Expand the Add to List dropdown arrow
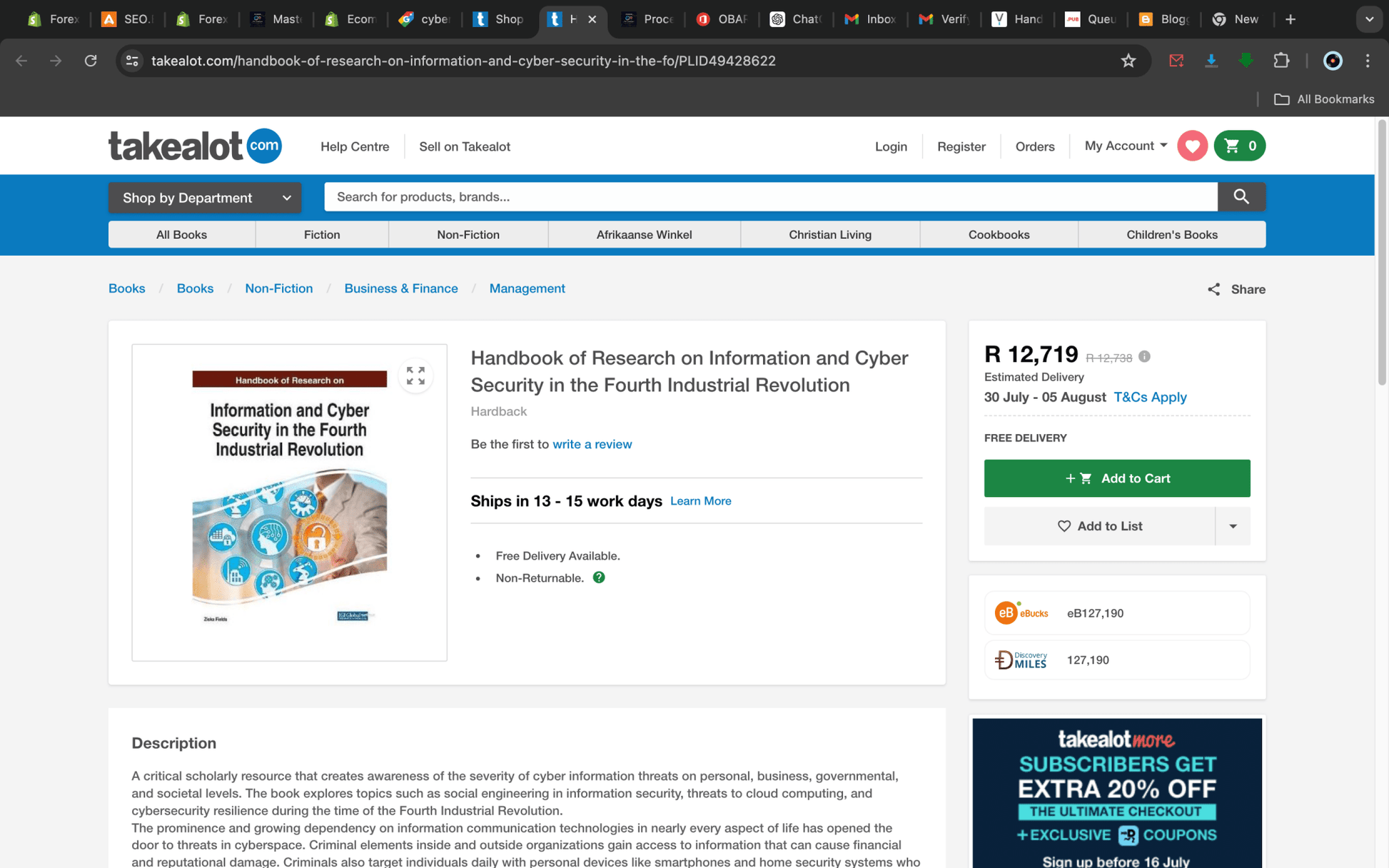The width and height of the screenshot is (1389, 868). [x=1233, y=526]
